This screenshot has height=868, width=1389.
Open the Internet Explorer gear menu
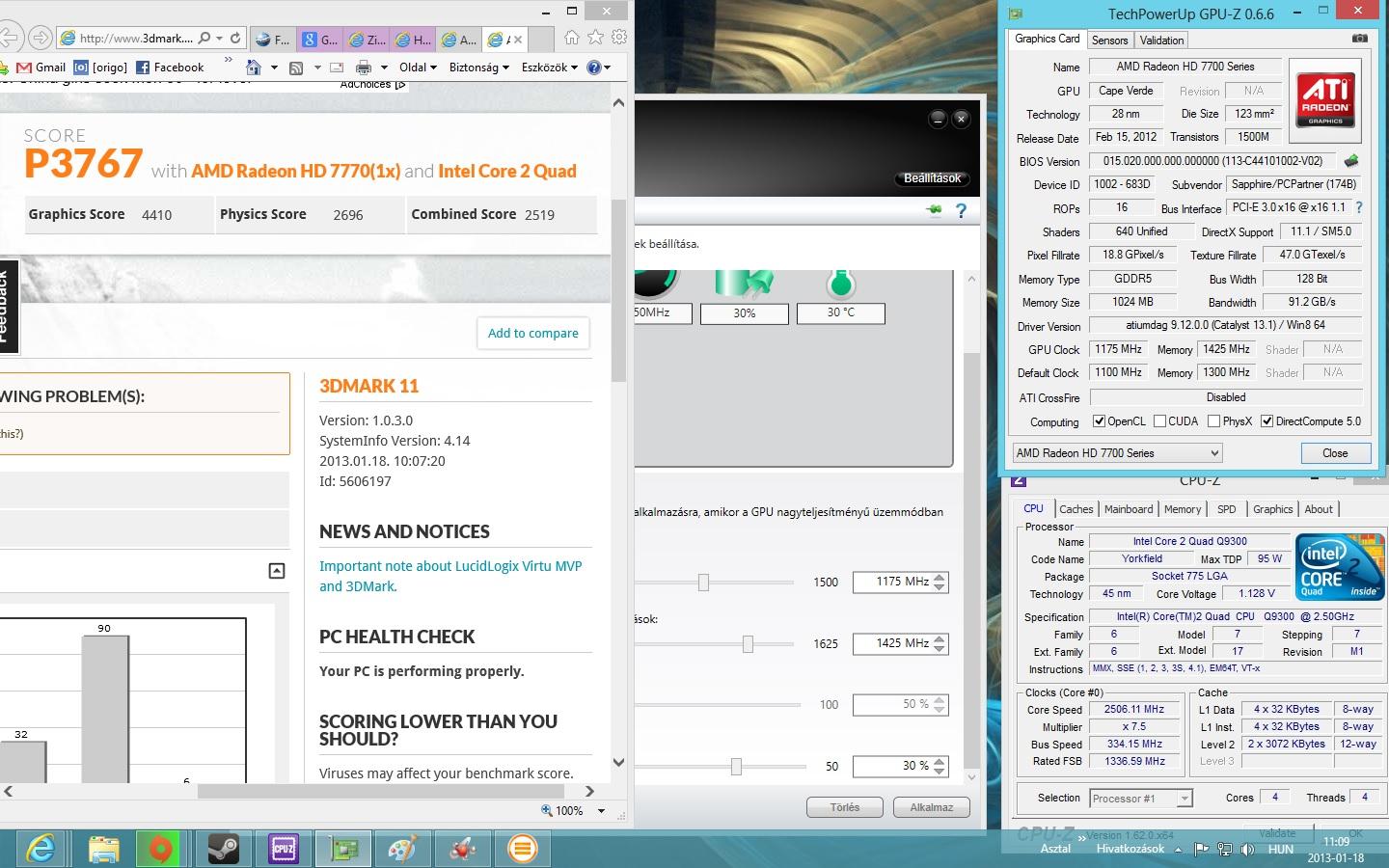click(619, 38)
